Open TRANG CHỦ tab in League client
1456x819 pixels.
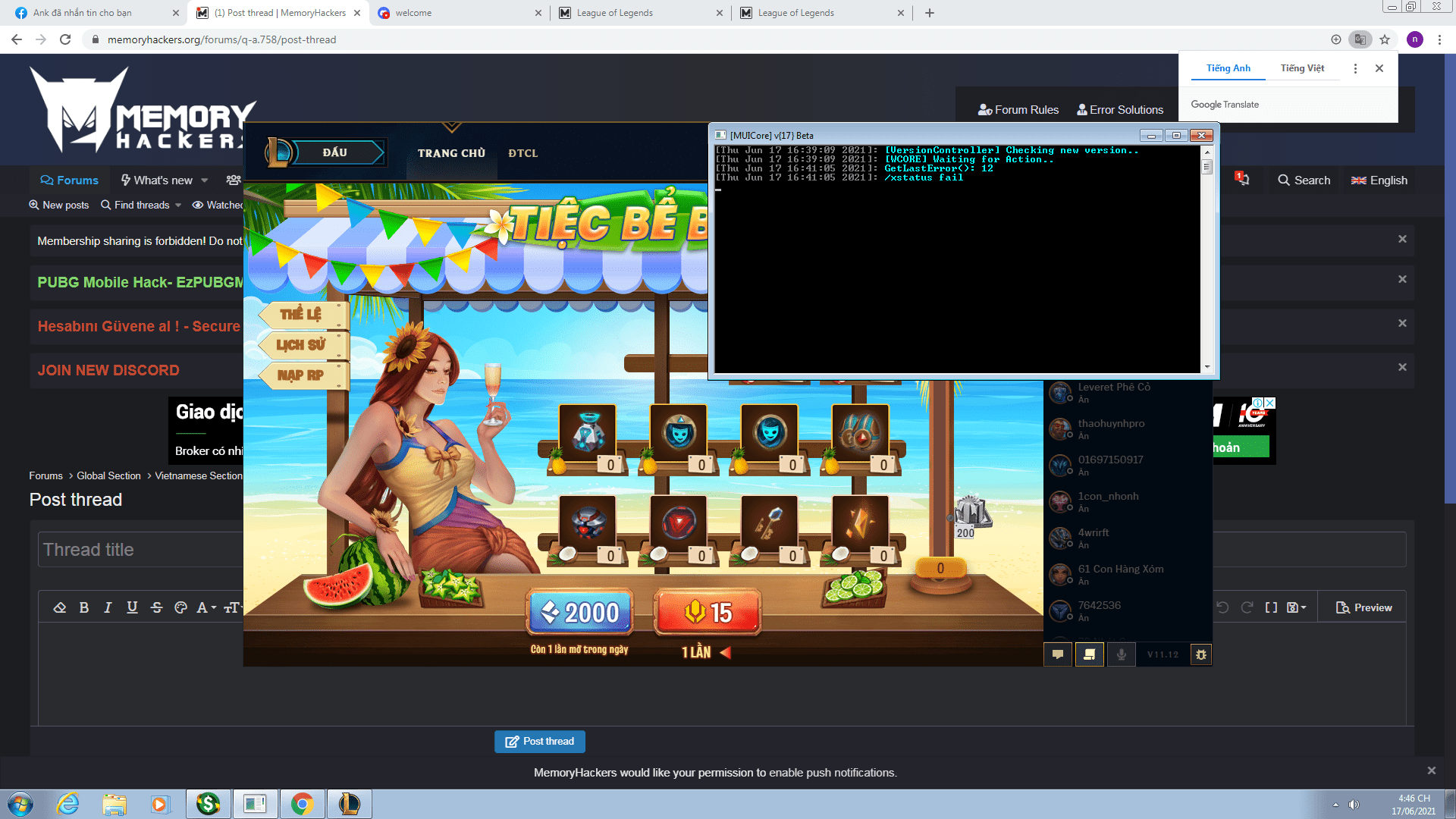click(x=451, y=153)
